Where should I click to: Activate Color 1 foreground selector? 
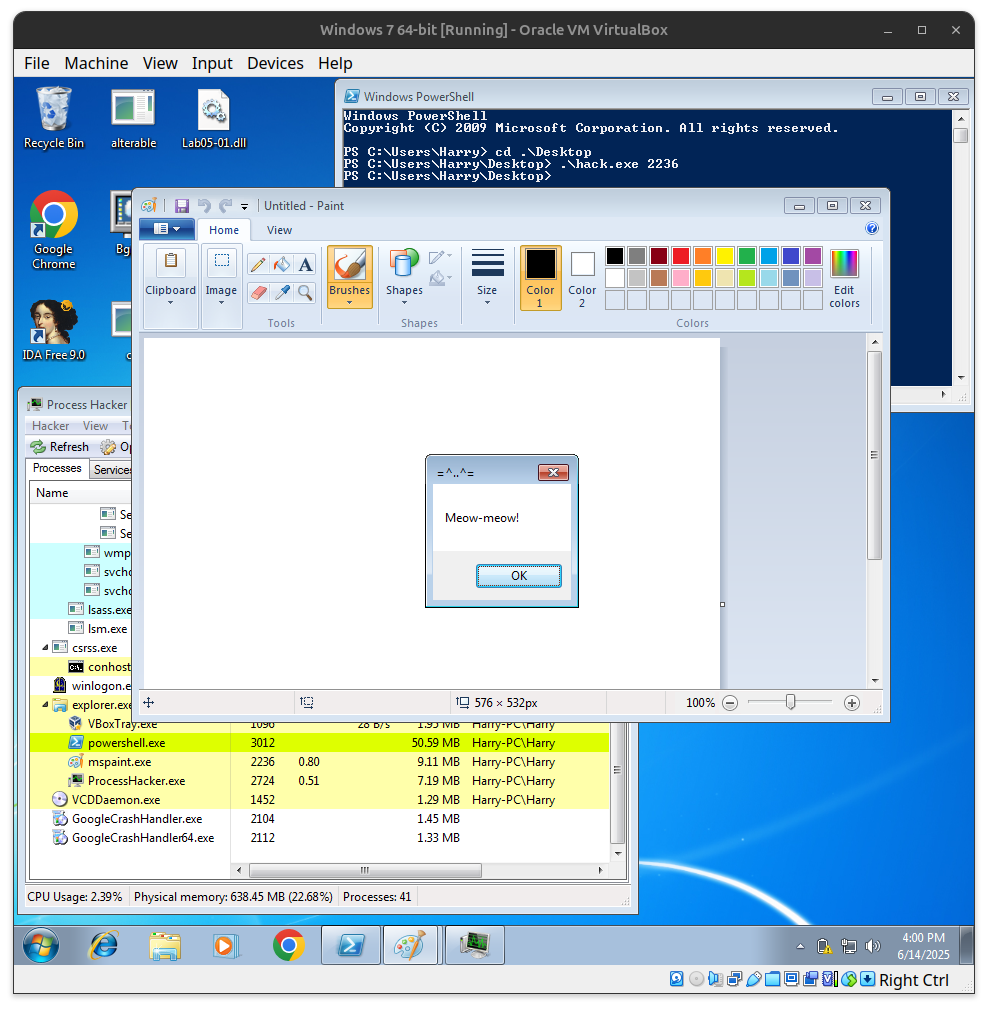point(540,277)
